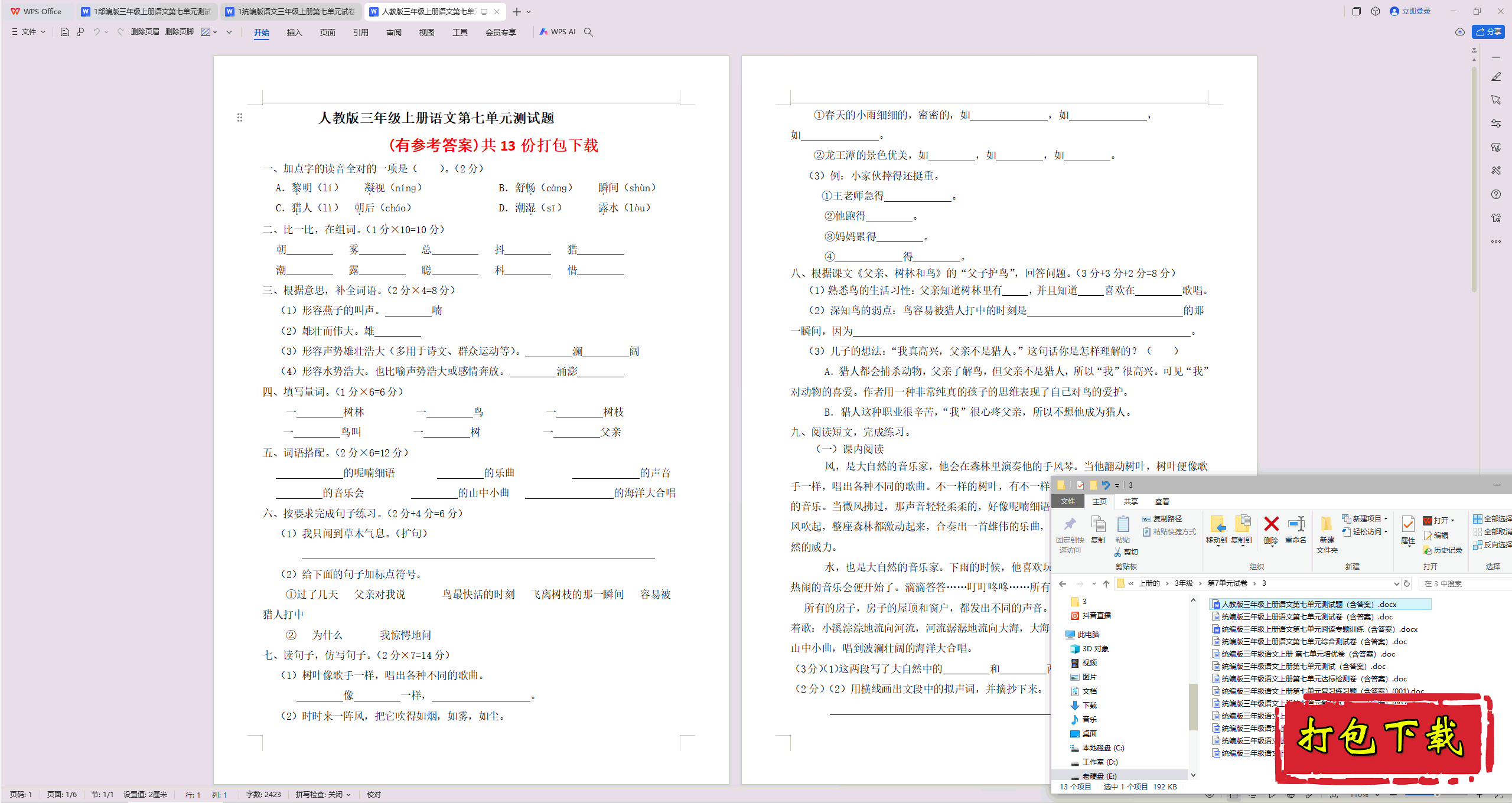Image resolution: width=1512 pixels, height=803 pixels.
Task: Click 删除页脚 in quick toolbar
Action: click(180, 32)
